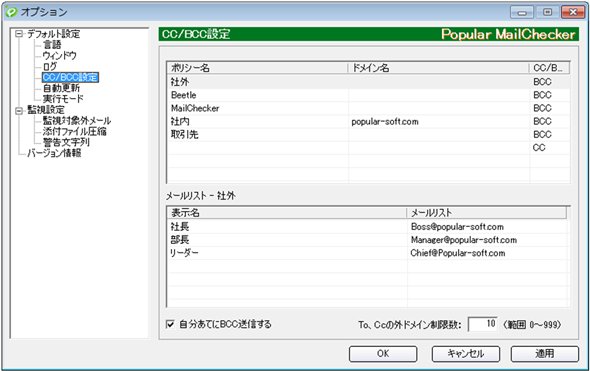Open the 警告文字列 settings page

click(x=66, y=142)
